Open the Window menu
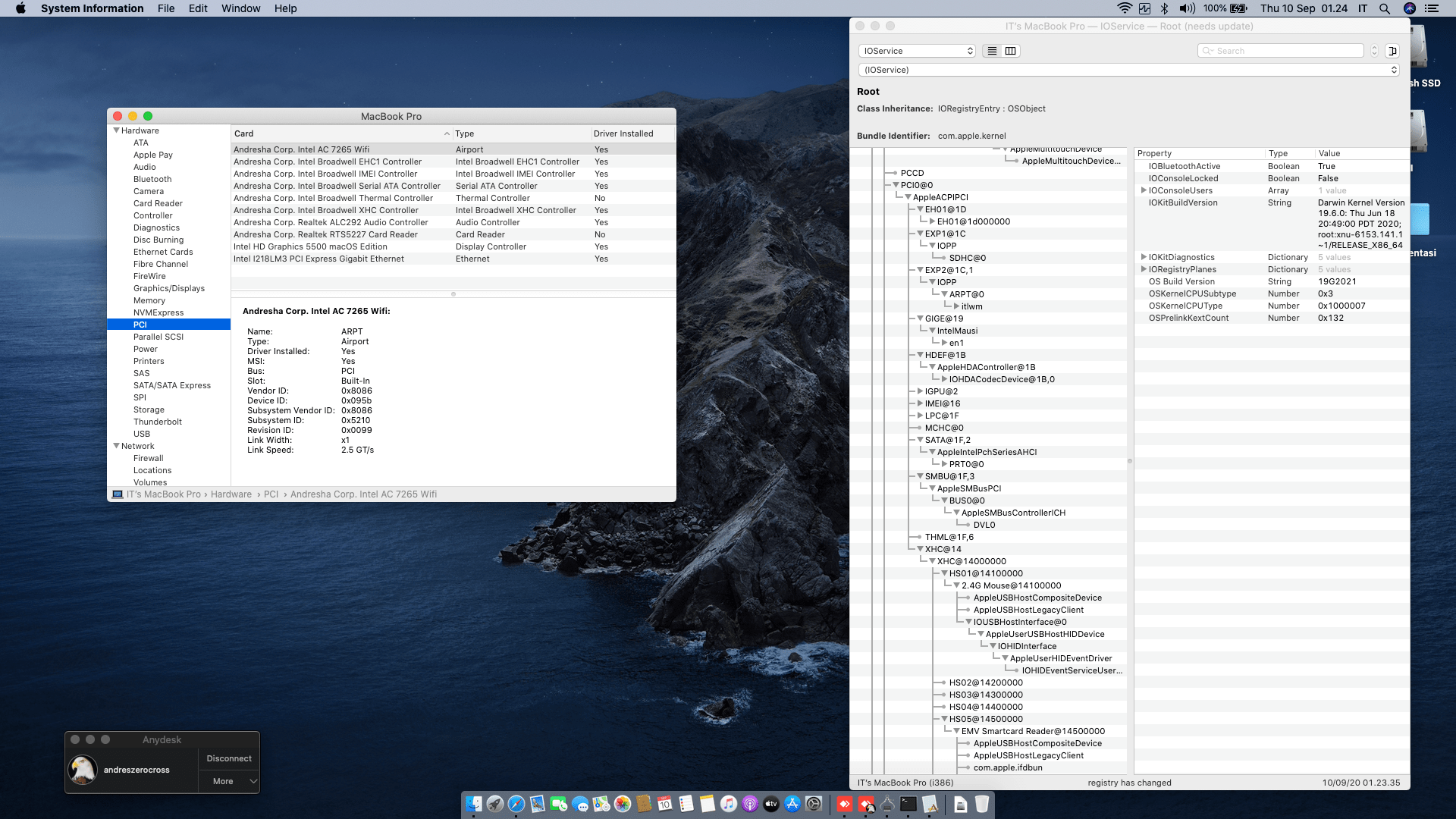The image size is (1456, 819). [x=240, y=8]
